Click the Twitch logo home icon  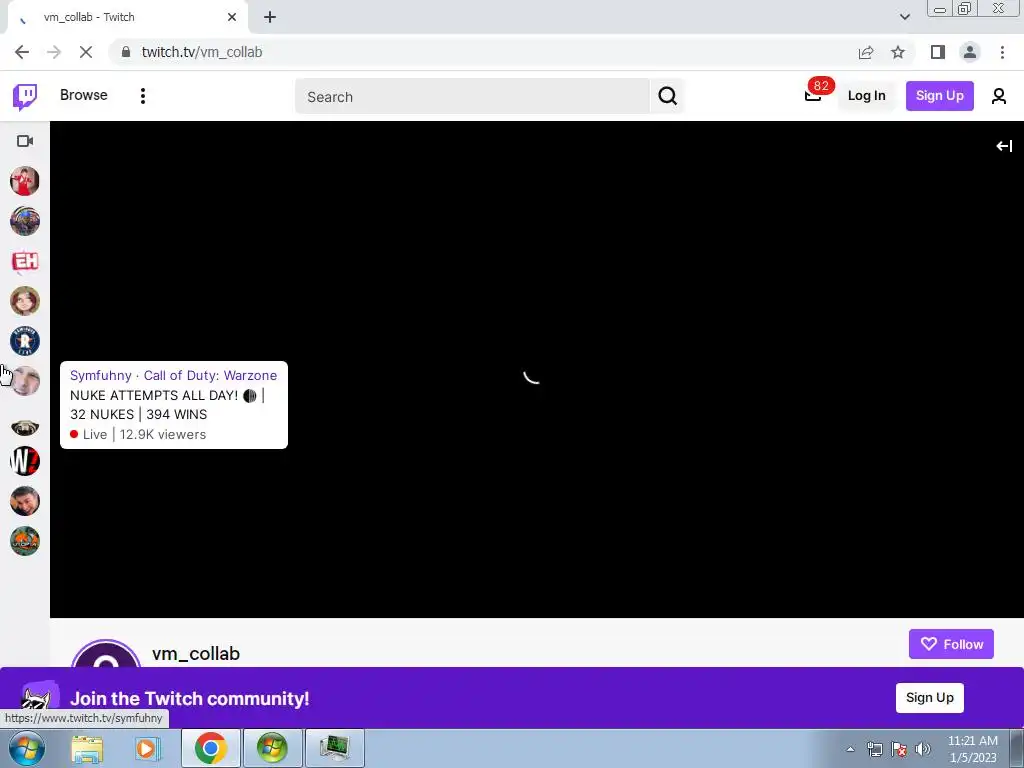(25, 97)
